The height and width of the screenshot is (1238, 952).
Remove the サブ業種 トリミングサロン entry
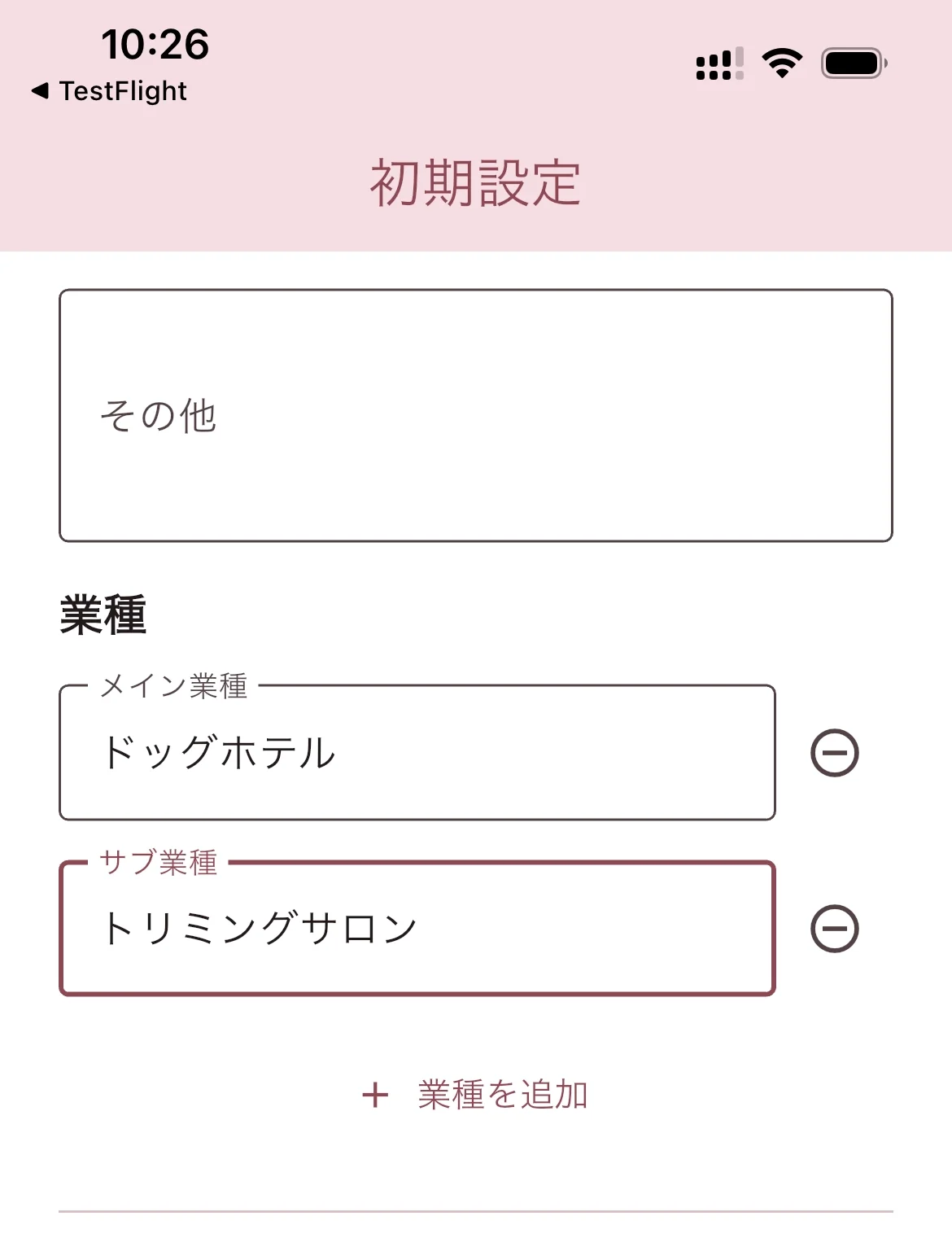pos(834,929)
